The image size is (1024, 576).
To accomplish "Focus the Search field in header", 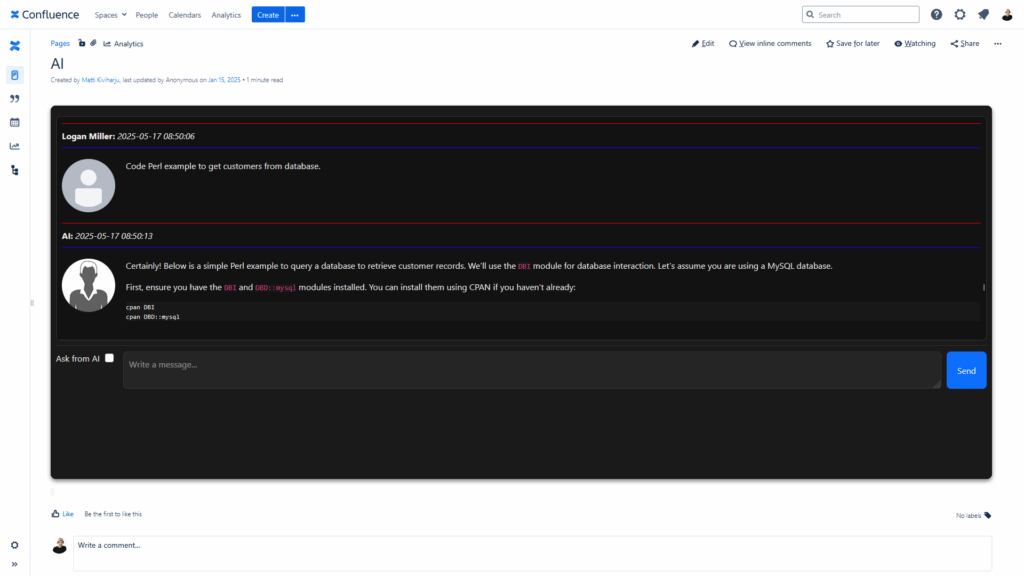I will (860, 14).
